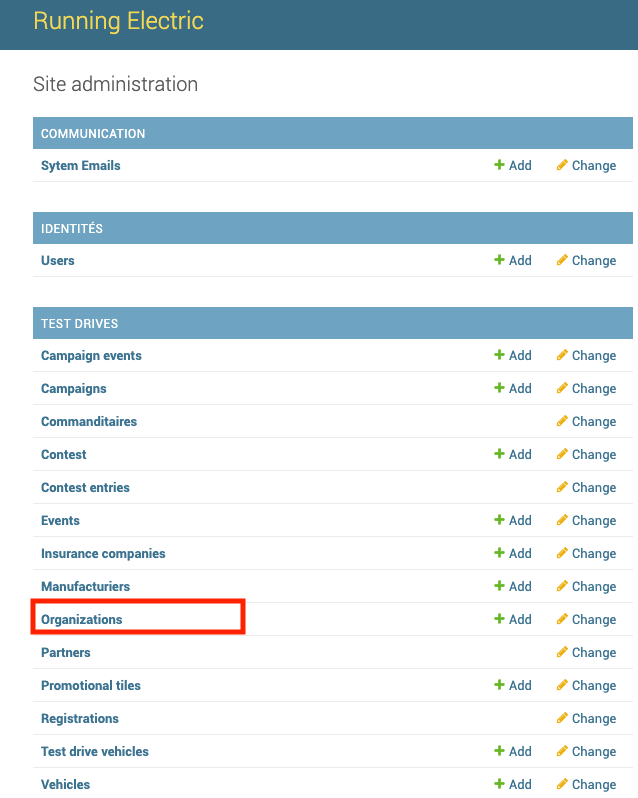638x798 pixels.
Task: Go to Test drive vehicles
Action: pyautogui.click(x=95, y=751)
